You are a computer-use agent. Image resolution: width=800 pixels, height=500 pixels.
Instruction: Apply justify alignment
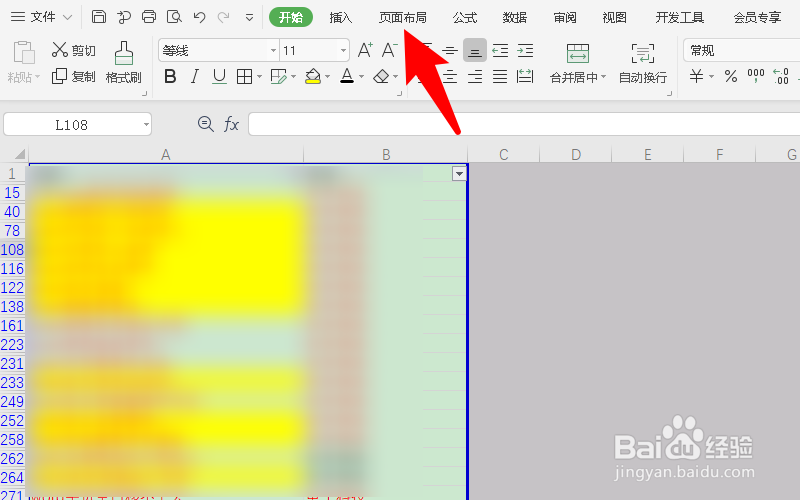[500, 77]
